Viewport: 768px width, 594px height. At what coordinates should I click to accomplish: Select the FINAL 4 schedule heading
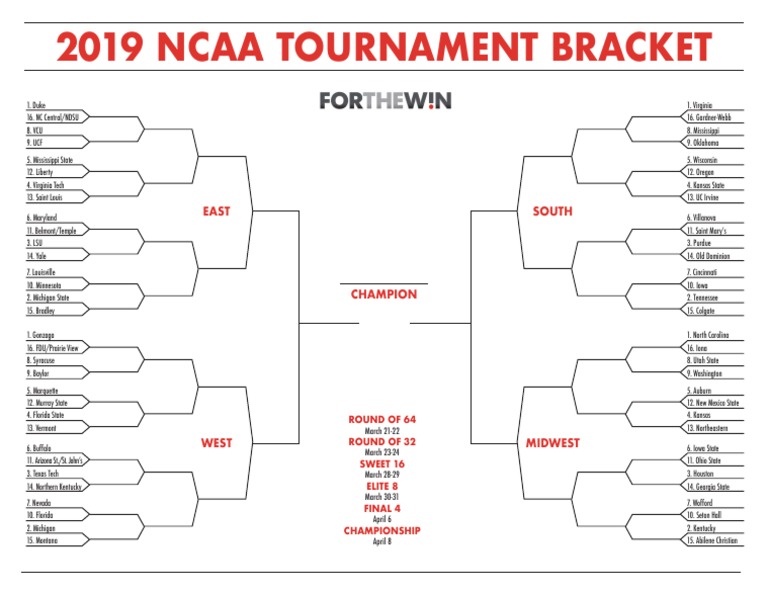pos(384,508)
